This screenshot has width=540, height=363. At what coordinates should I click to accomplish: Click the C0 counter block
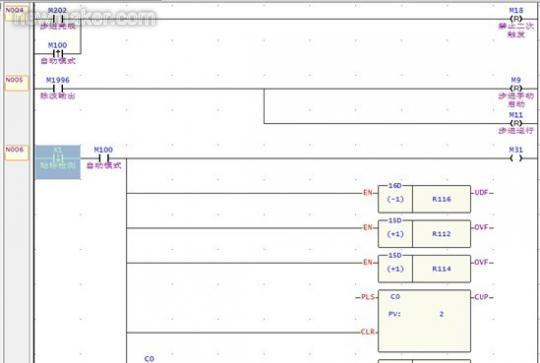(x=424, y=320)
